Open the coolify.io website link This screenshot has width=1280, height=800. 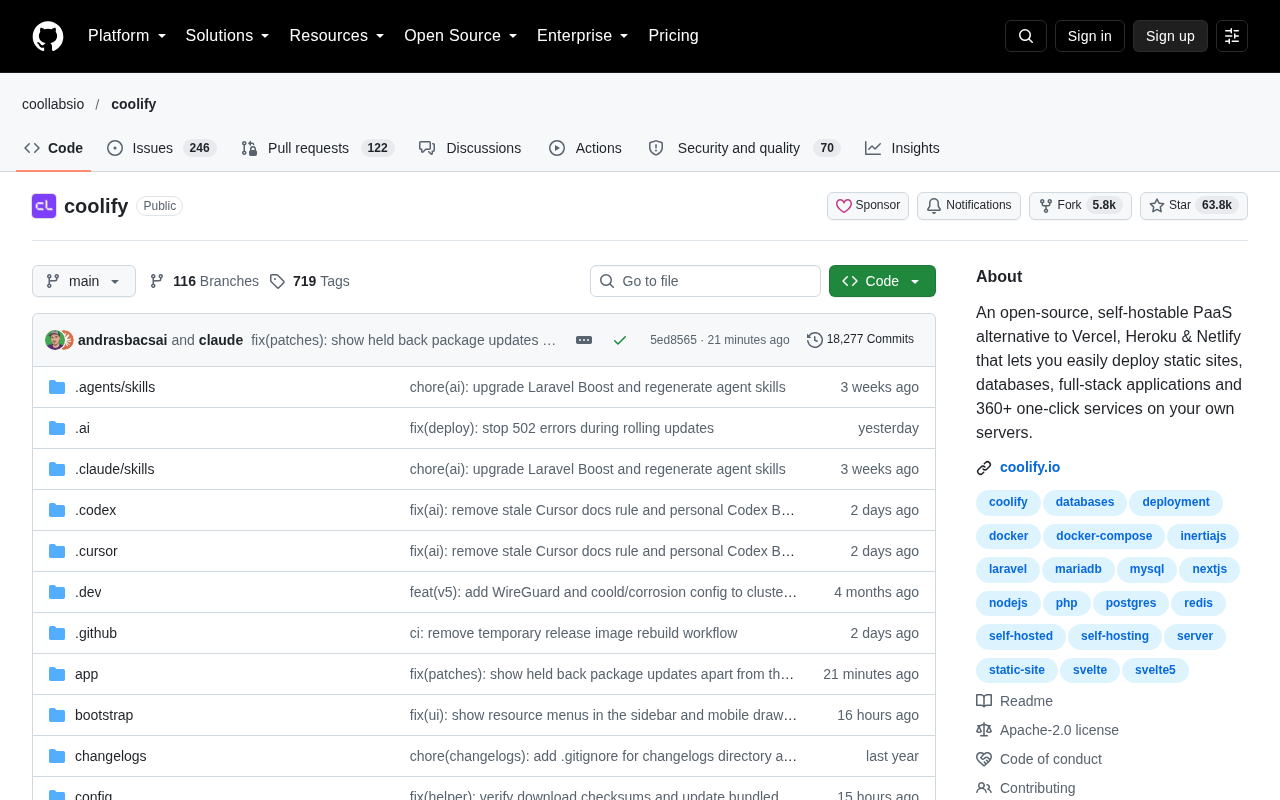coord(1030,467)
